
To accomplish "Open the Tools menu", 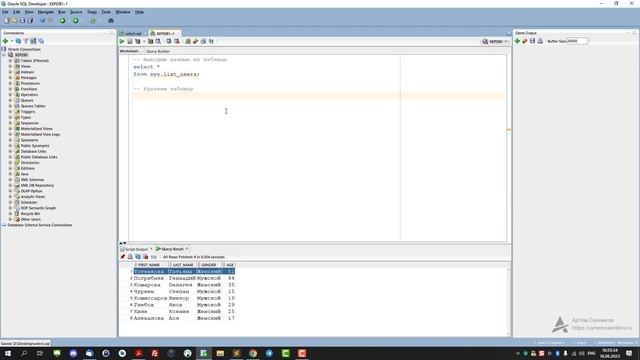I will [106, 12].
